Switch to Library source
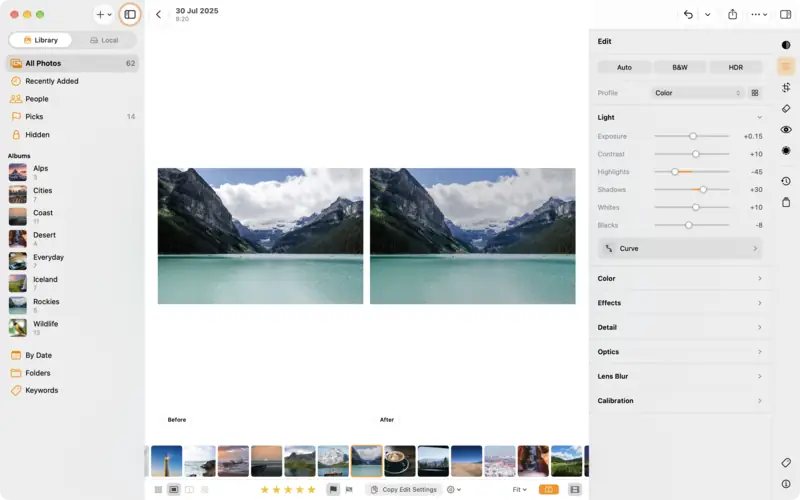Viewport: 800px width, 500px height. point(40,40)
